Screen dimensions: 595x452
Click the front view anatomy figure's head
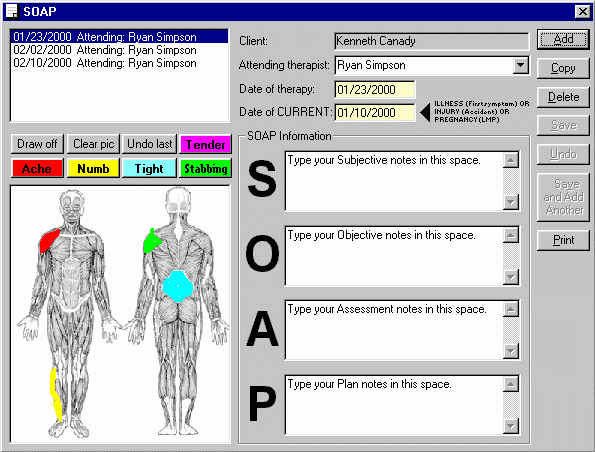(x=72, y=206)
